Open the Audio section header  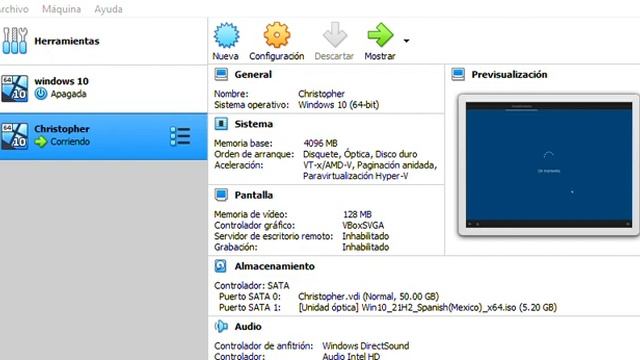coord(248,327)
